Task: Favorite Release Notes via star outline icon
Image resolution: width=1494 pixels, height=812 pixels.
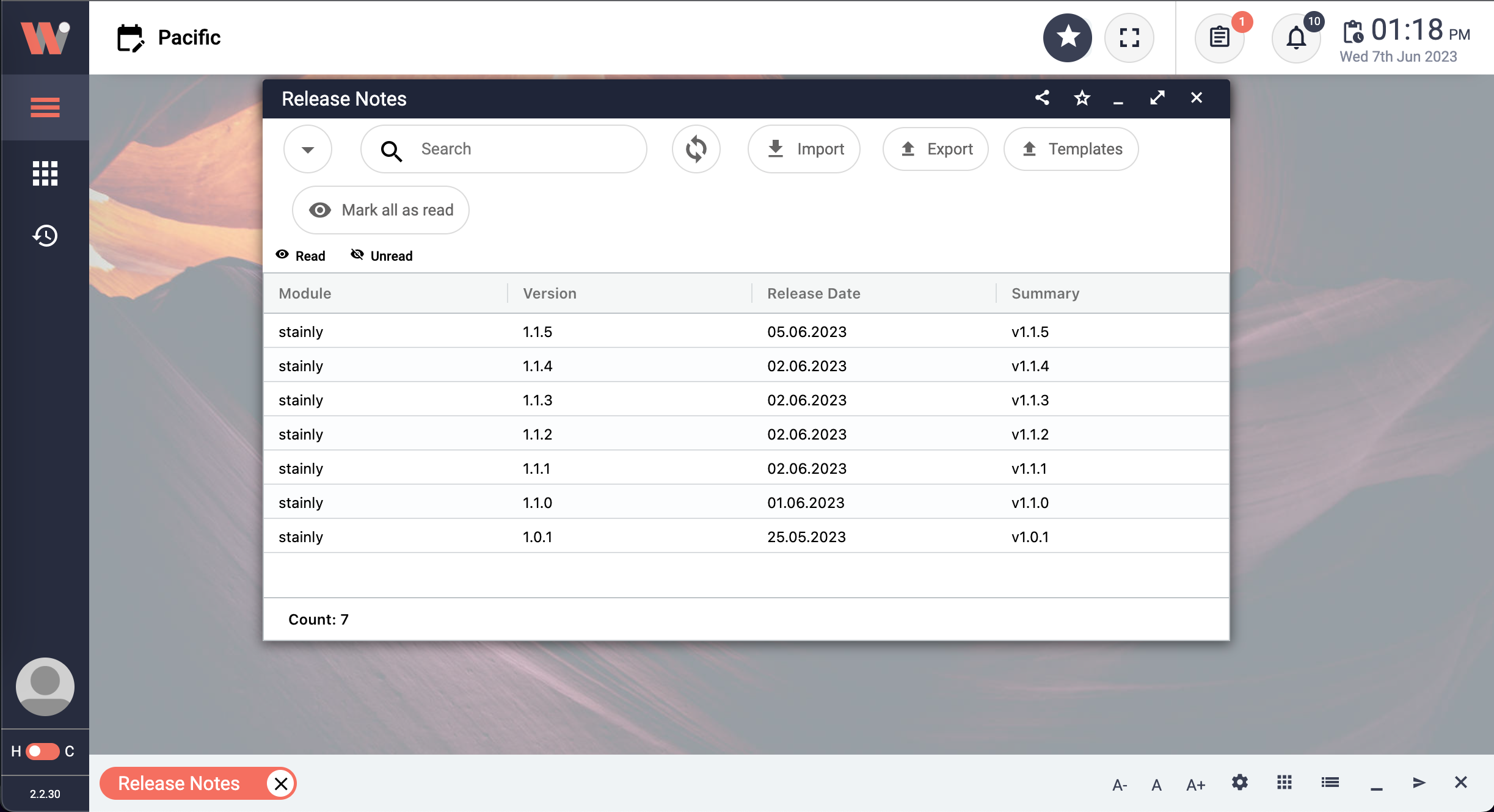Action: click(x=1082, y=98)
